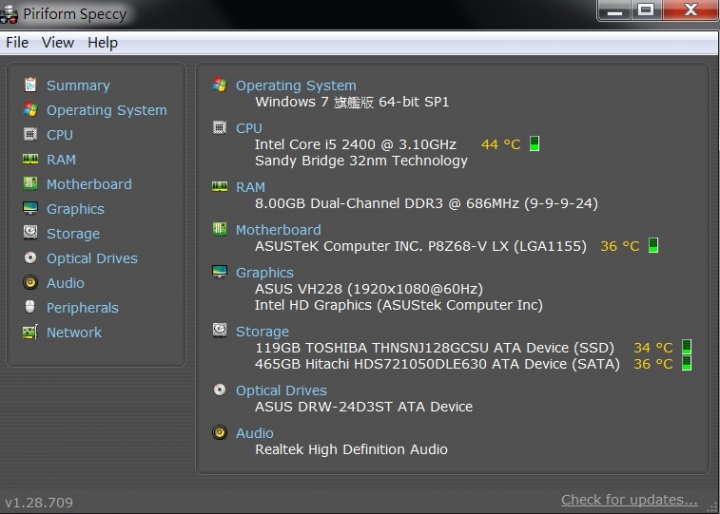
Task: Open the View menu
Action: [x=57, y=43]
